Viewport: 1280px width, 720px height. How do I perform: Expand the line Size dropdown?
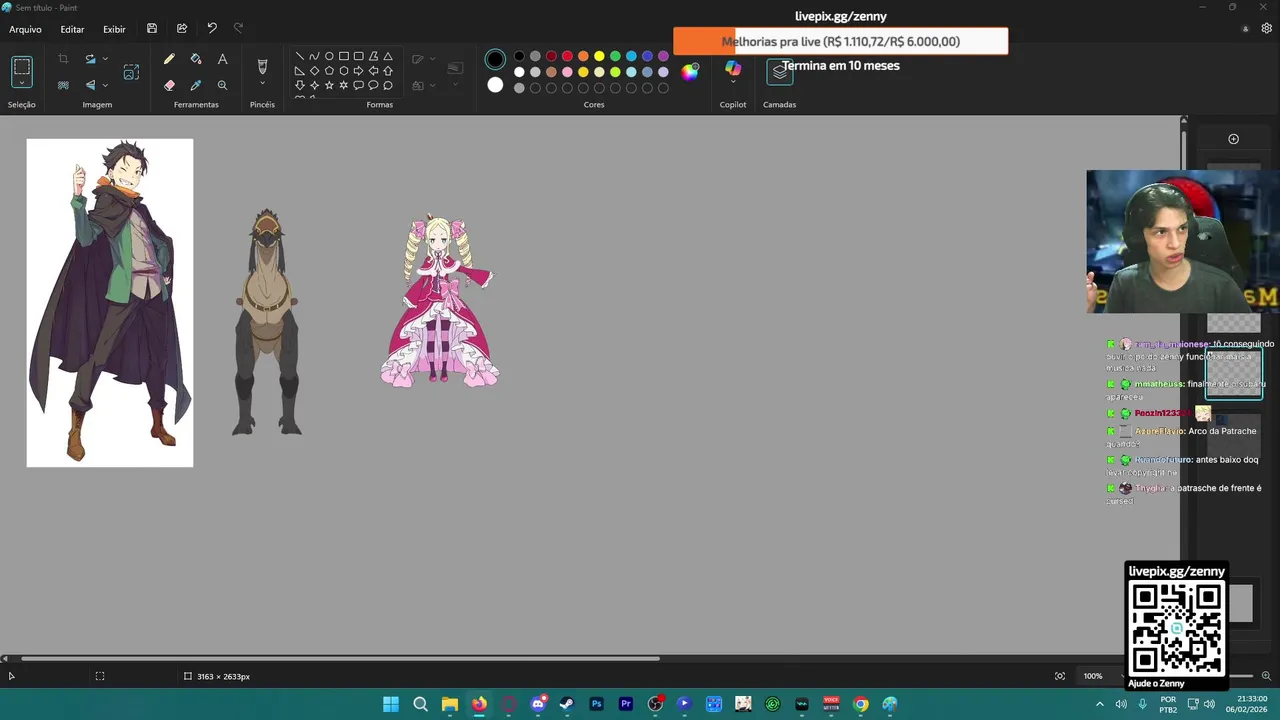pyautogui.click(x=455, y=84)
